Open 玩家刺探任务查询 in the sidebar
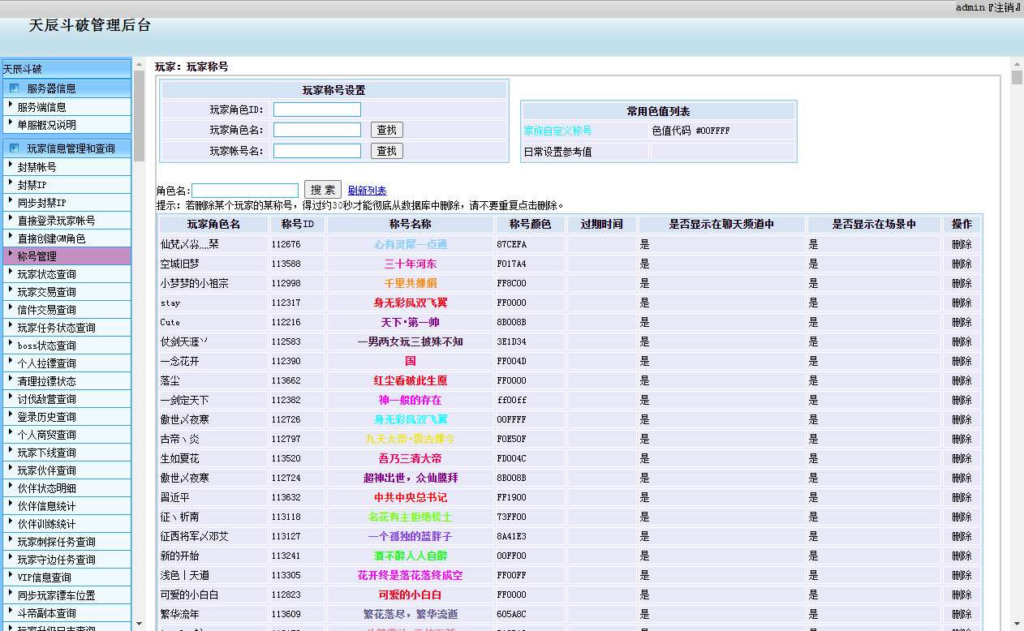This screenshot has height=631, width=1024. (66, 542)
